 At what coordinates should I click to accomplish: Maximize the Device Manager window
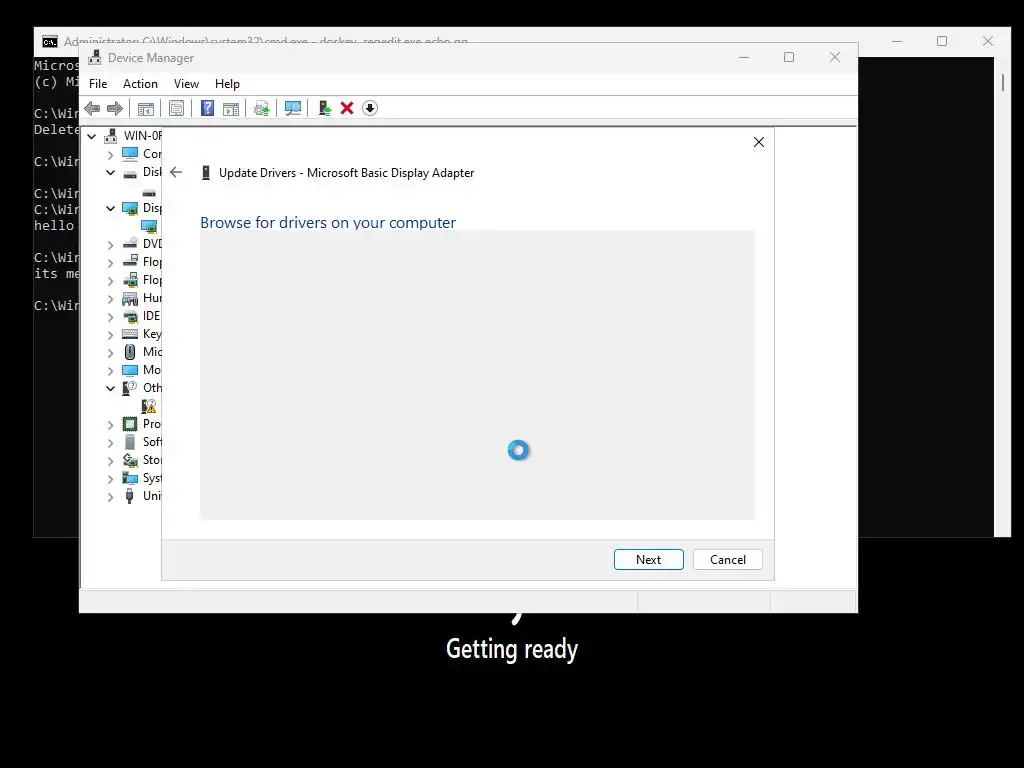point(789,57)
